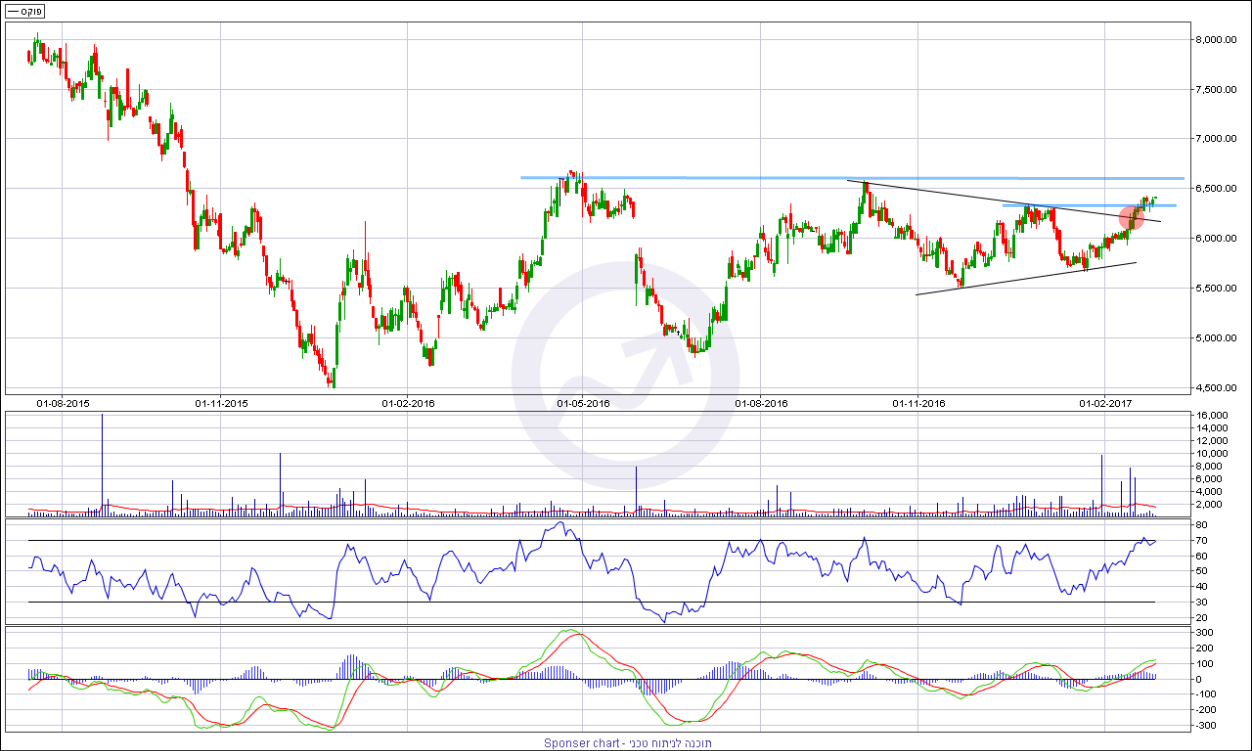
Task: Click the pink breakout circle marker
Action: [1131, 217]
